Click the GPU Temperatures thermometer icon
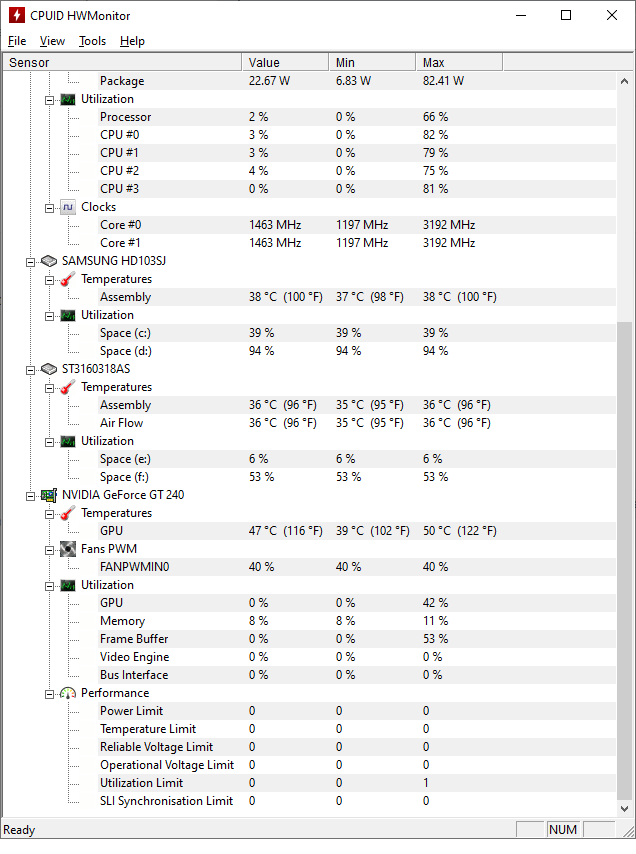 [x=68, y=513]
